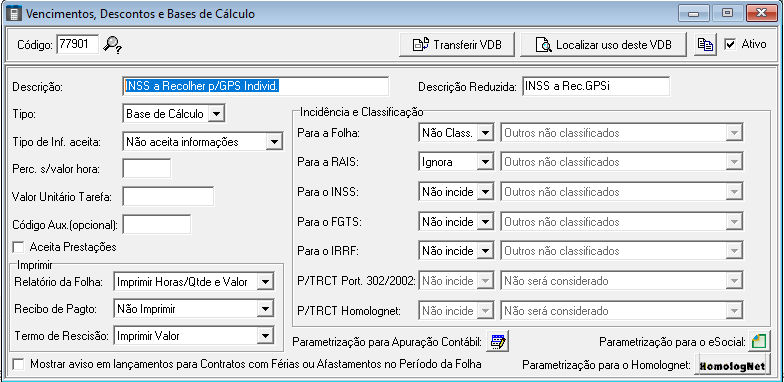Image resolution: width=784 pixels, height=382 pixels.
Task: Click the Incidência e Classificação group label
Action: pos(361,112)
